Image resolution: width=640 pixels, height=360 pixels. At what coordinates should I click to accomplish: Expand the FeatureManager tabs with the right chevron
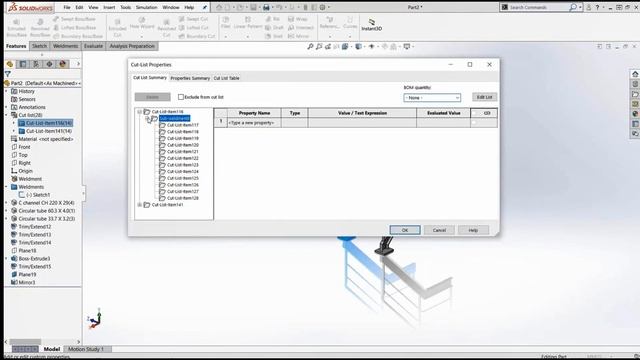(x=78, y=64)
